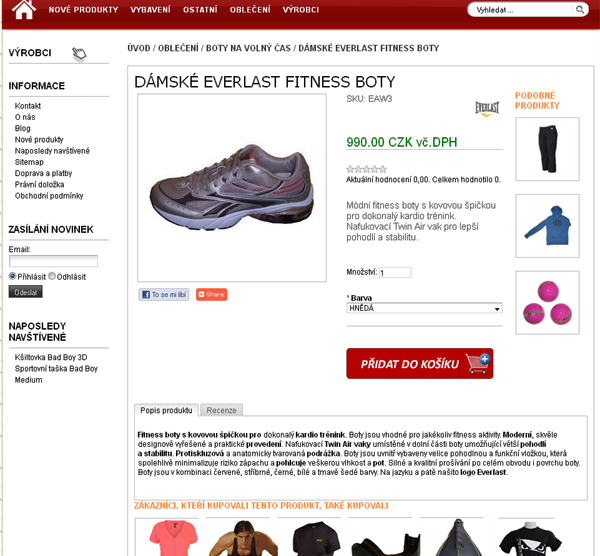Switch to the Recenze tab
The image size is (600, 556).
click(x=222, y=410)
